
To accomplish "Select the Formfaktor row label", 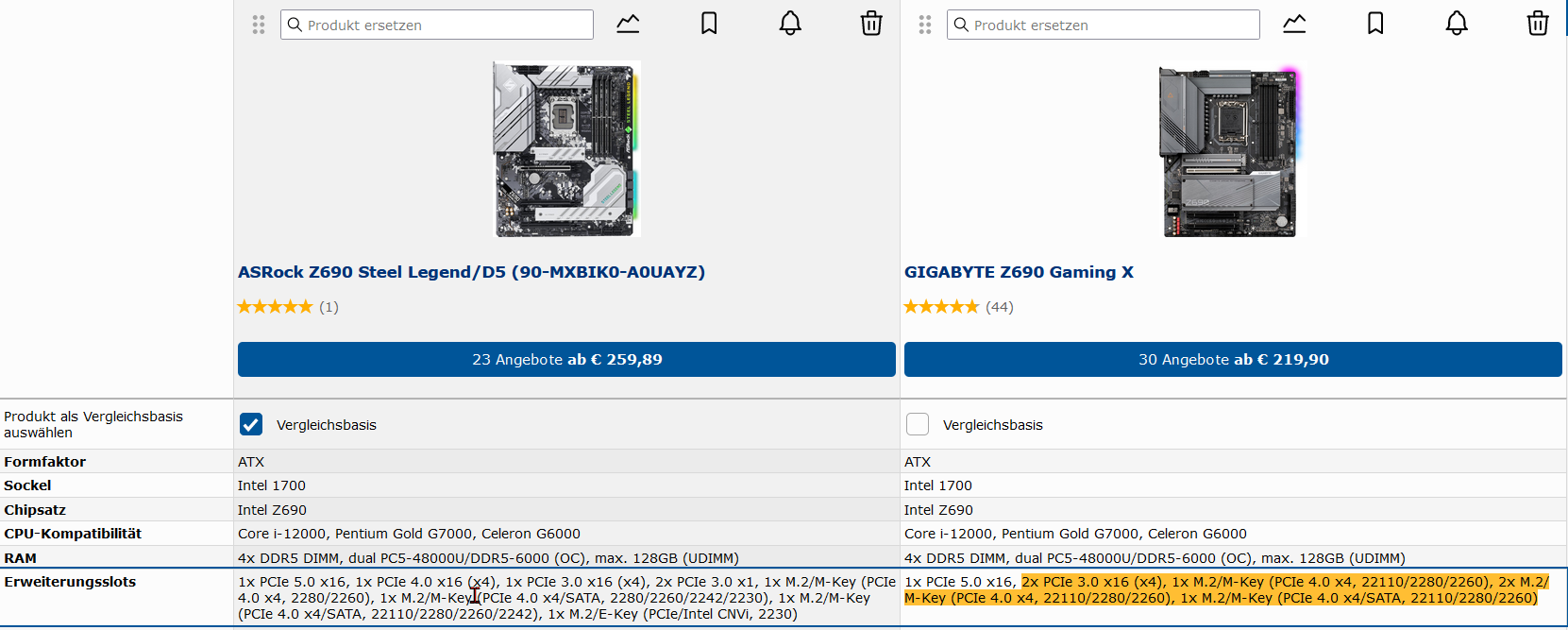I will [x=44, y=462].
